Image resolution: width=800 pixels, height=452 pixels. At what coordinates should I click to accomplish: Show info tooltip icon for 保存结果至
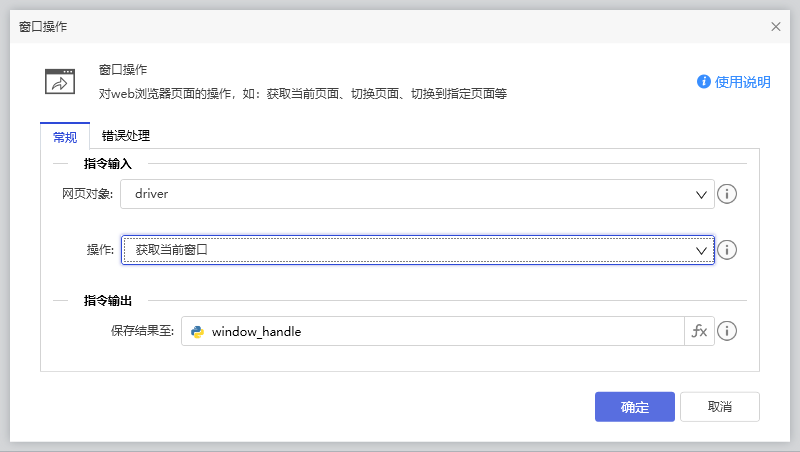pos(728,331)
